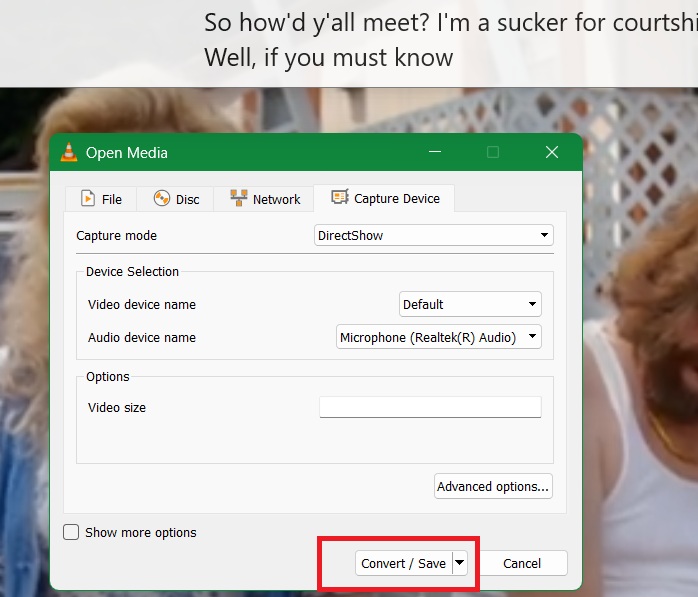This screenshot has width=698, height=597.
Task: Select the Capture Device tab label
Action: pyautogui.click(x=396, y=198)
